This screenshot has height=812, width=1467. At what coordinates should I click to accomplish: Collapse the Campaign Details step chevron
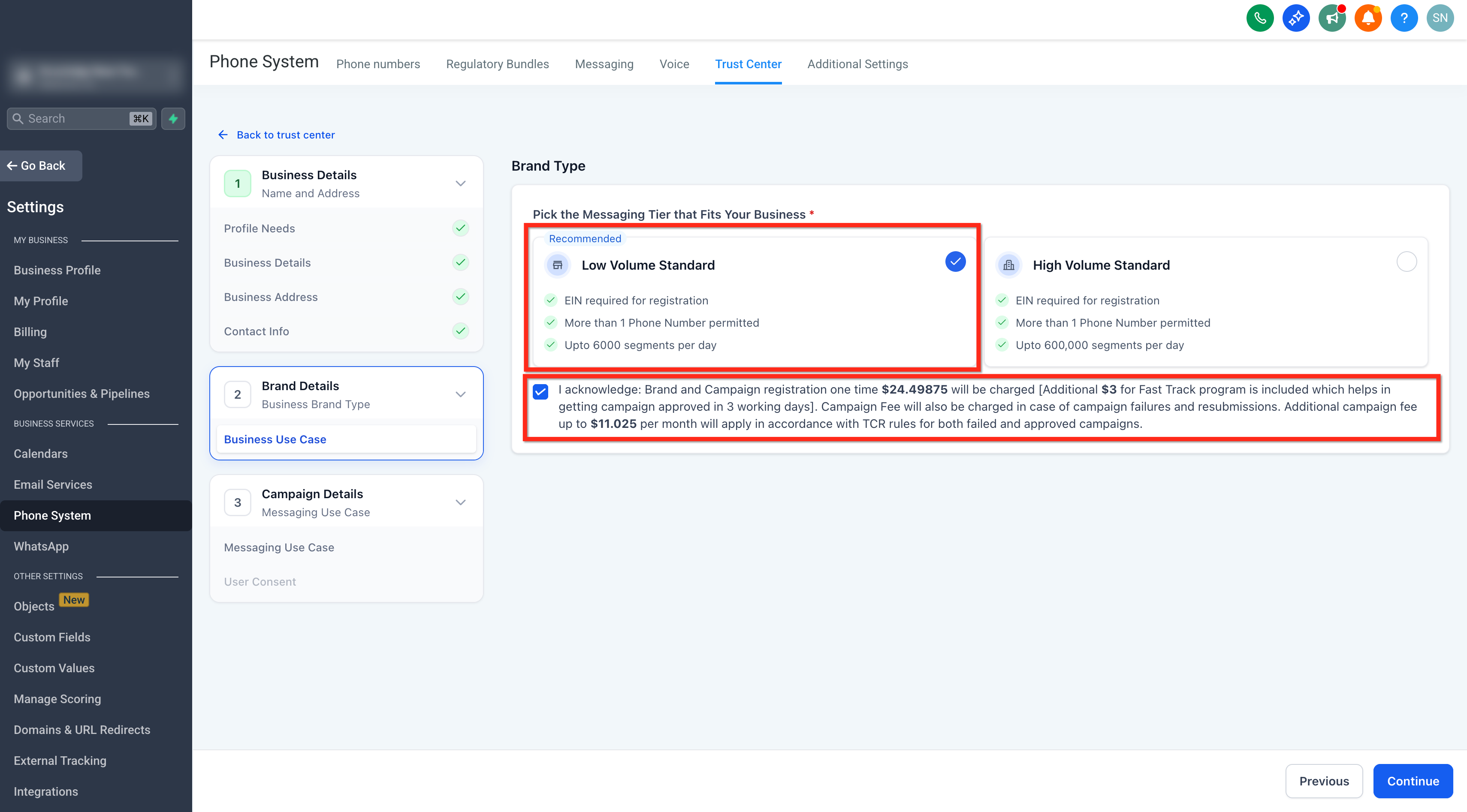(x=460, y=502)
